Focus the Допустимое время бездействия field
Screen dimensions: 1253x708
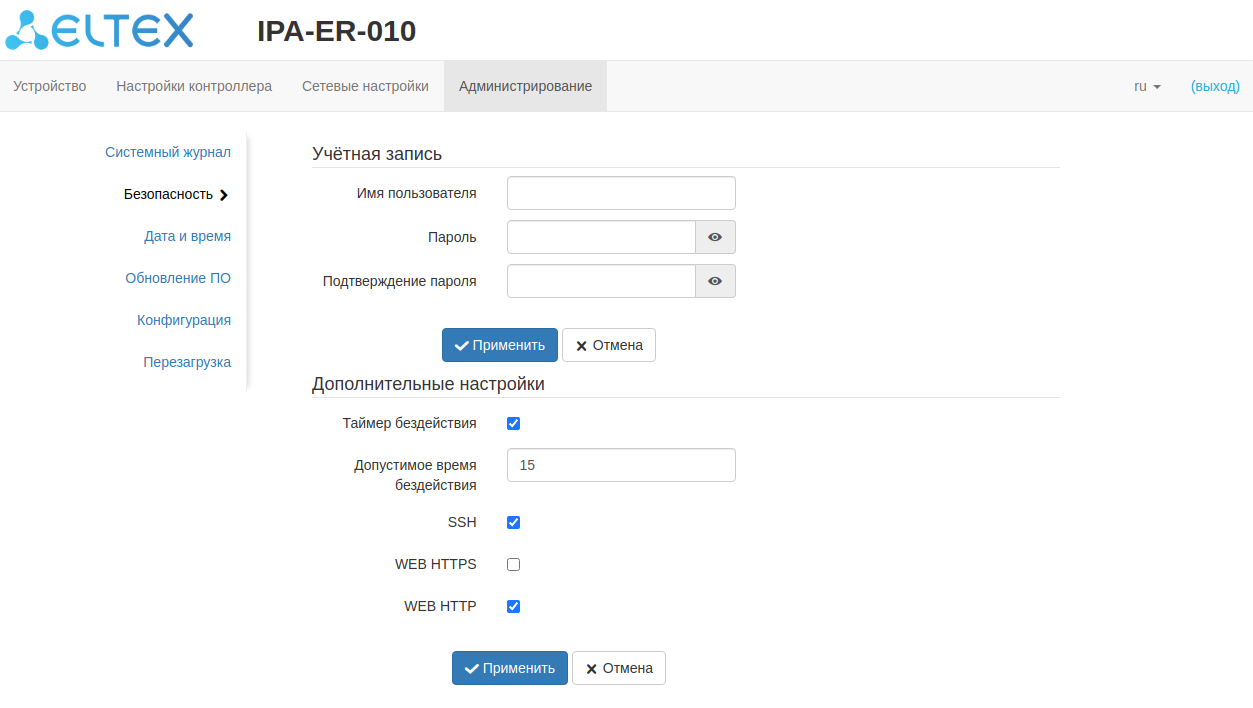pyautogui.click(x=621, y=465)
